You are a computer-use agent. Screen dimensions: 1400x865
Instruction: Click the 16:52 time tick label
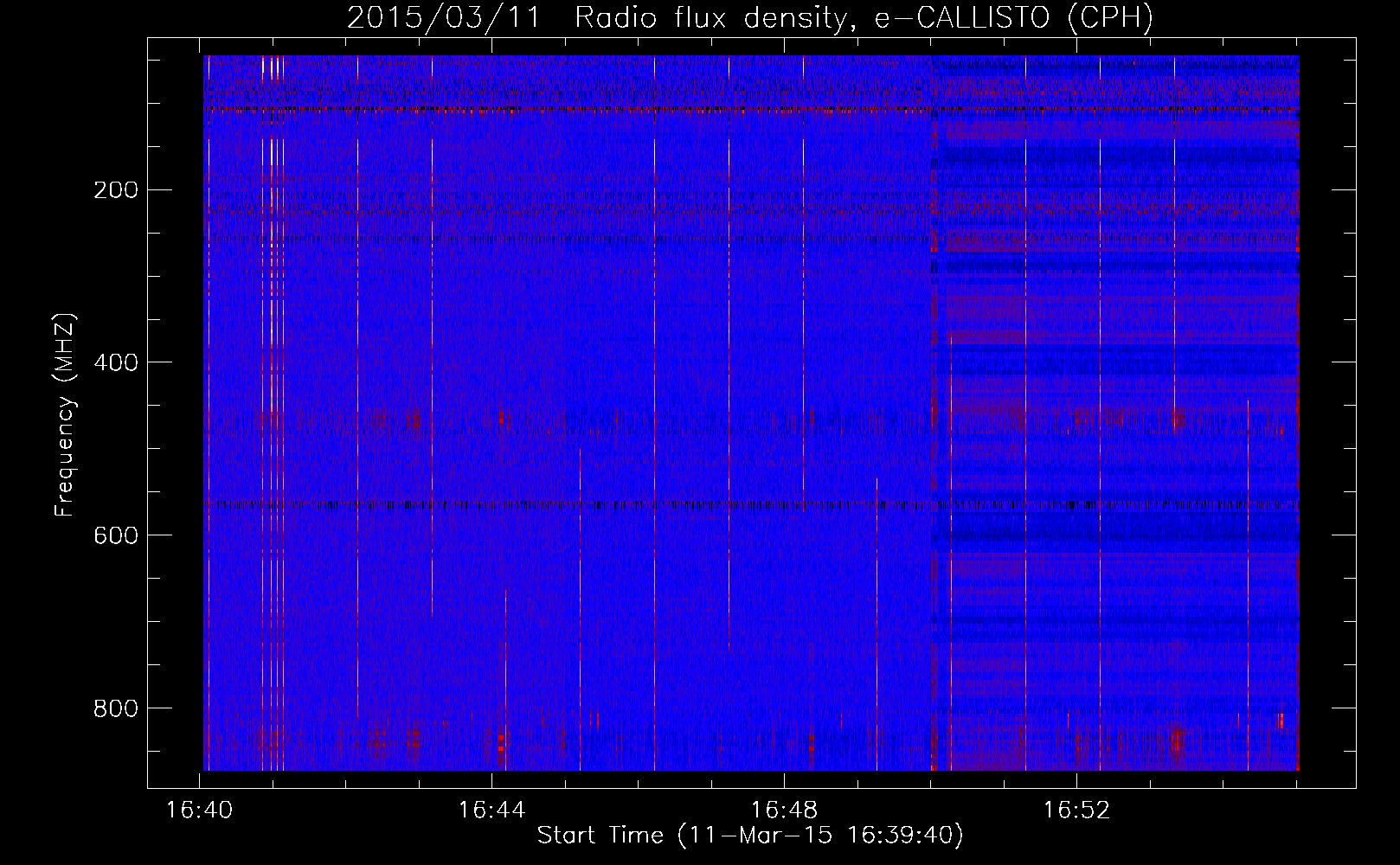click(1076, 811)
